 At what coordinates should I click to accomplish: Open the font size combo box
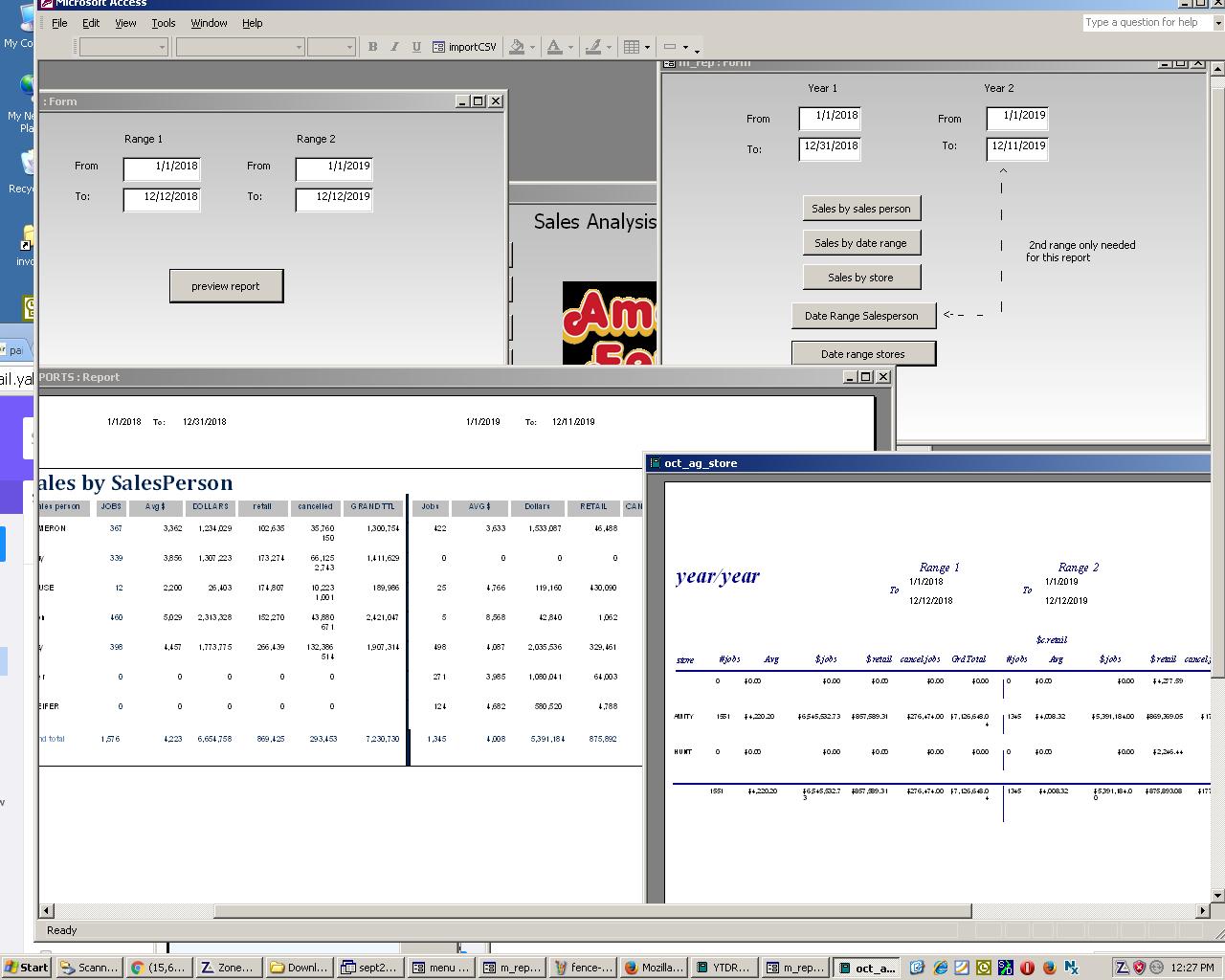click(331, 47)
